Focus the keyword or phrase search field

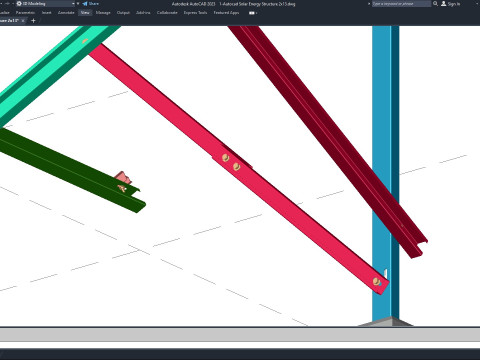point(401,4)
